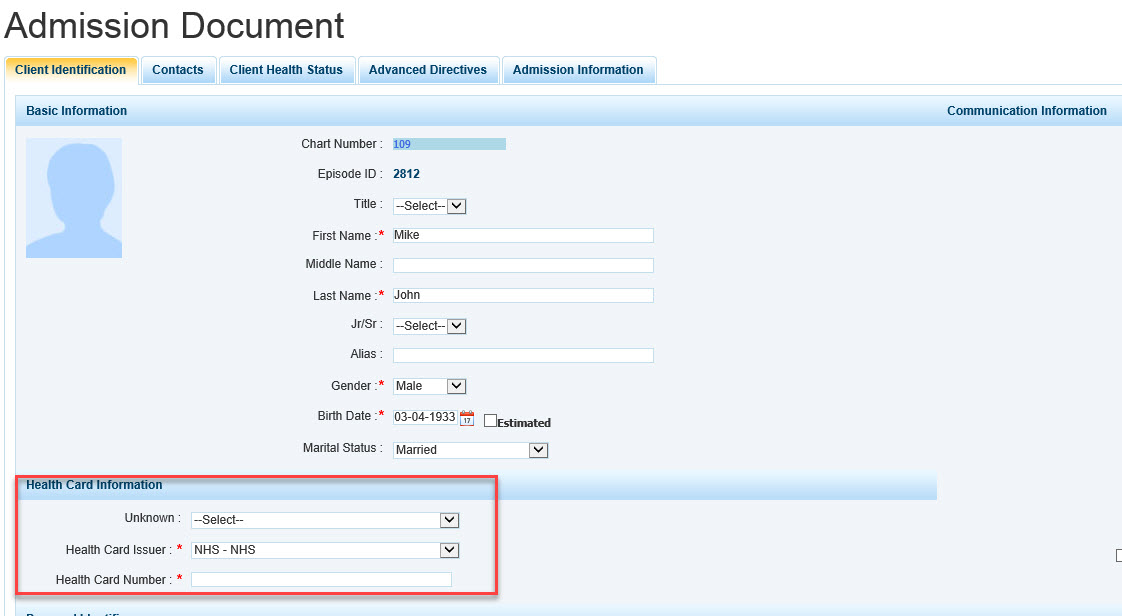
Task: Check the Estimated birth date checkbox
Action: 490,421
